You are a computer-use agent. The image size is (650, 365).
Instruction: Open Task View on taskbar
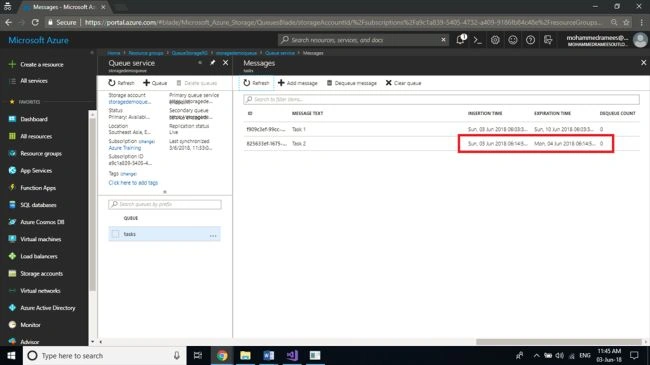click(x=198, y=355)
